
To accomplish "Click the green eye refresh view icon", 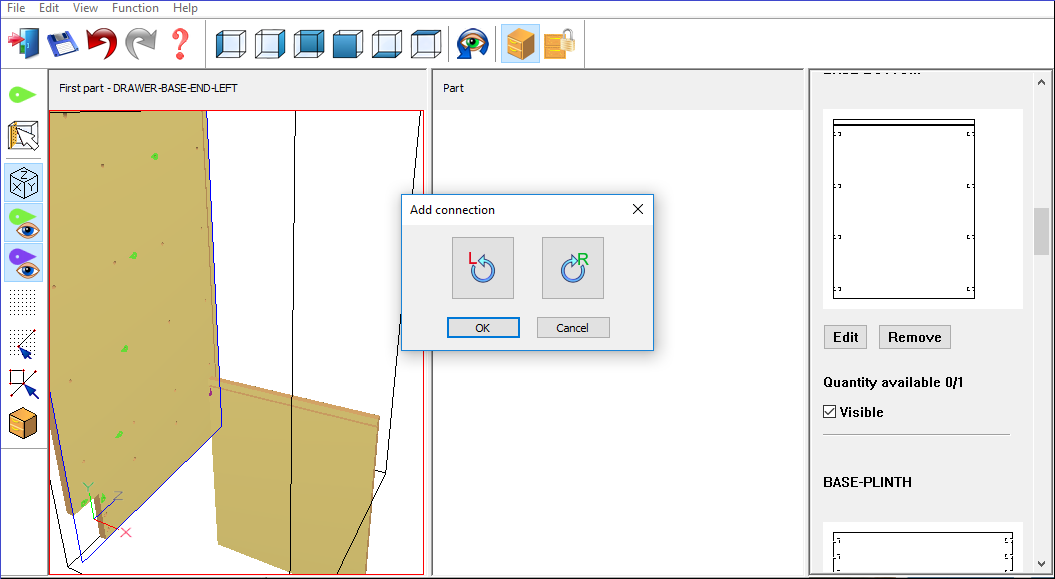I will [472, 44].
